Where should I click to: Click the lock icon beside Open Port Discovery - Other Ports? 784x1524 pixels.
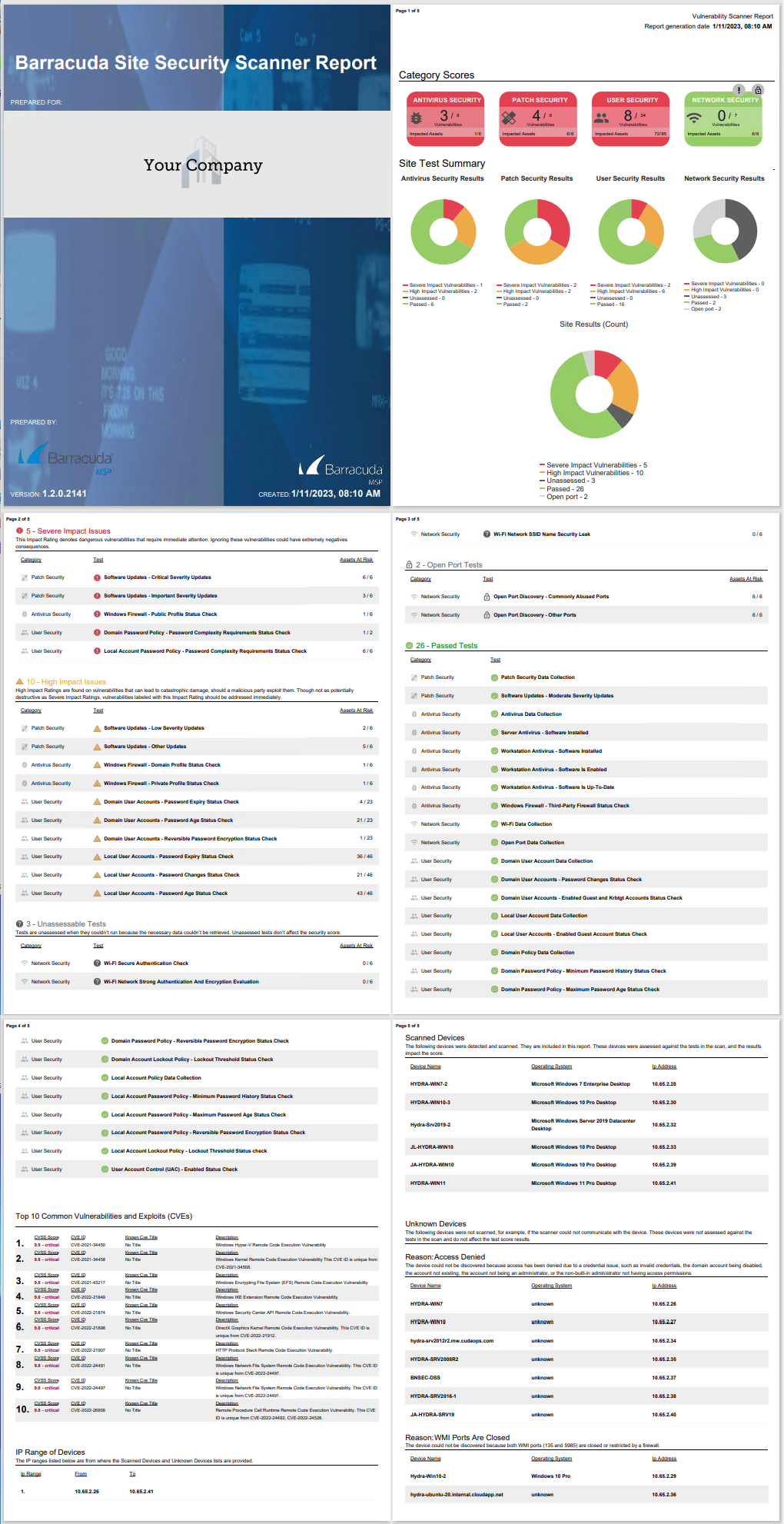click(487, 615)
